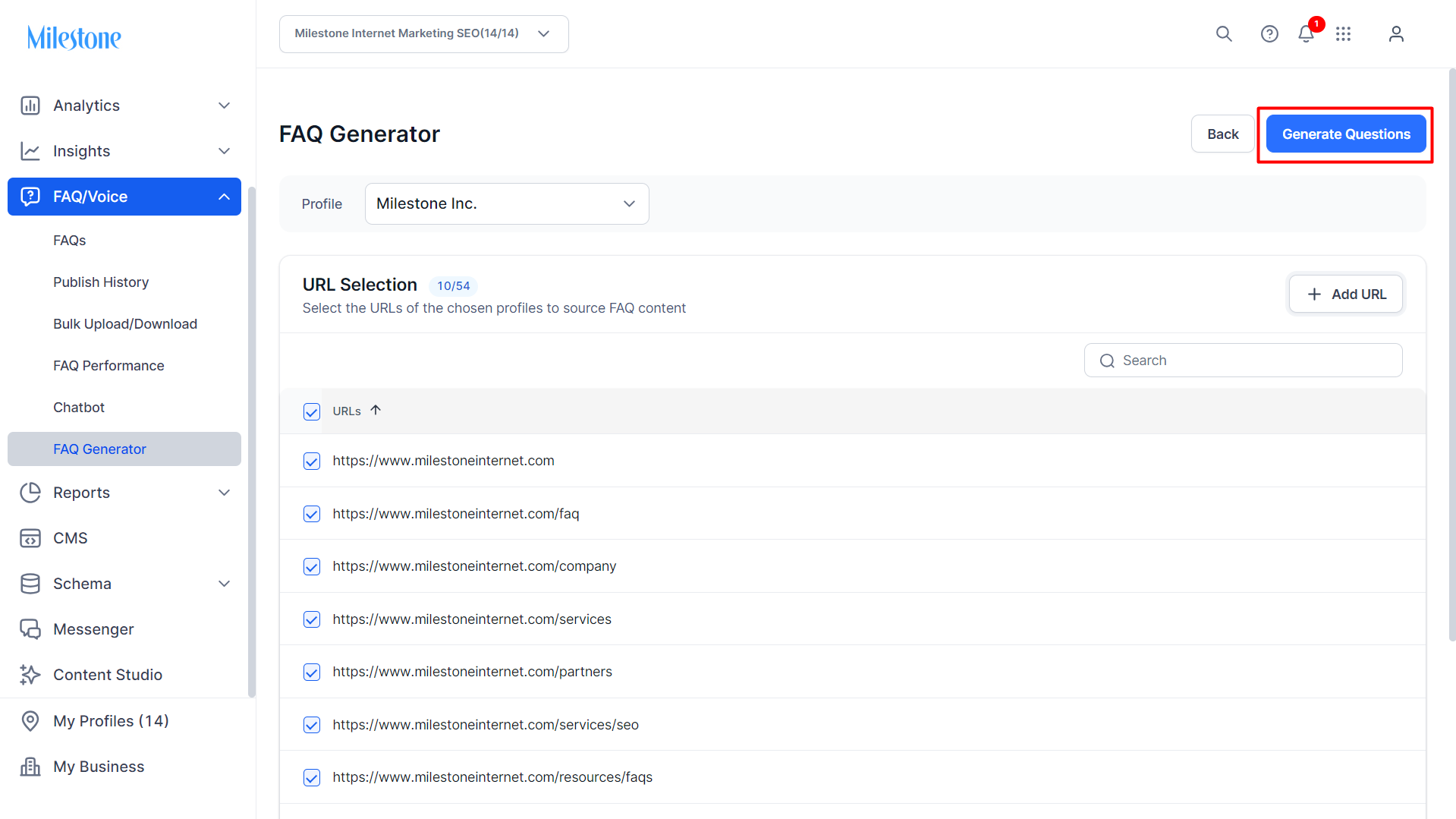Click the My Business building icon
Image resolution: width=1456 pixels, height=819 pixels.
pyautogui.click(x=30, y=767)
